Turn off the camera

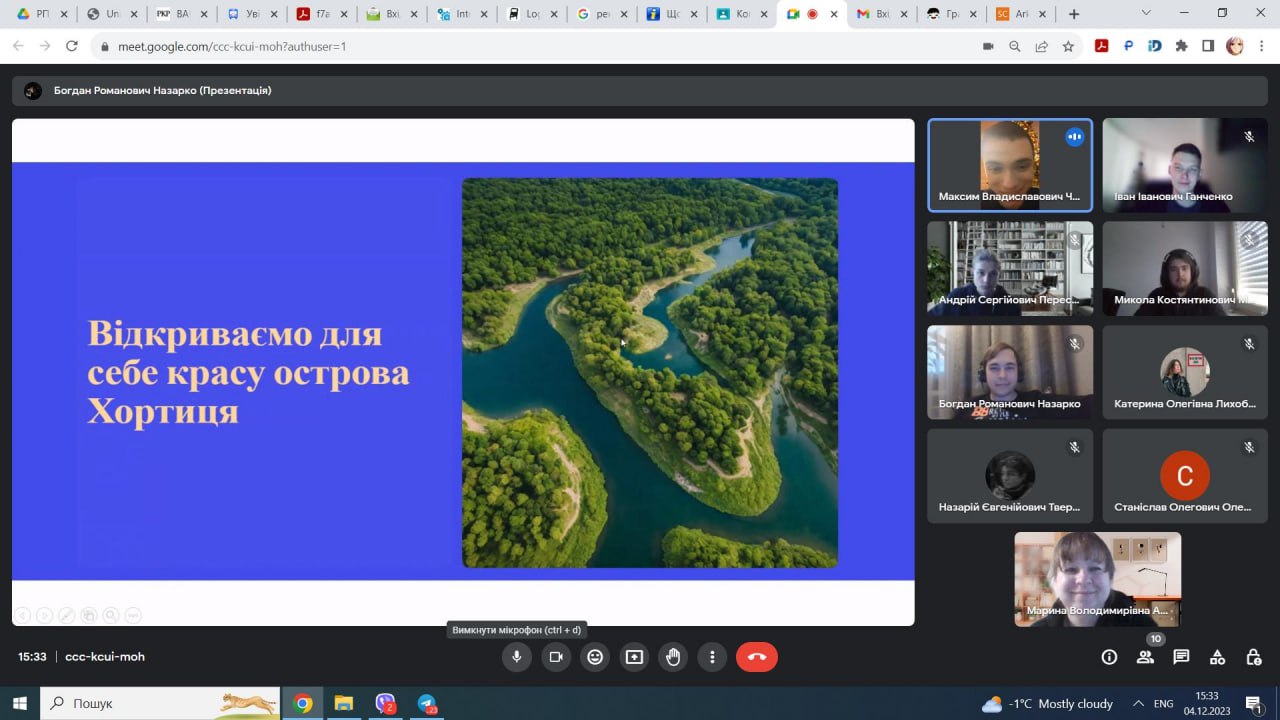click(x=555, y=657)
